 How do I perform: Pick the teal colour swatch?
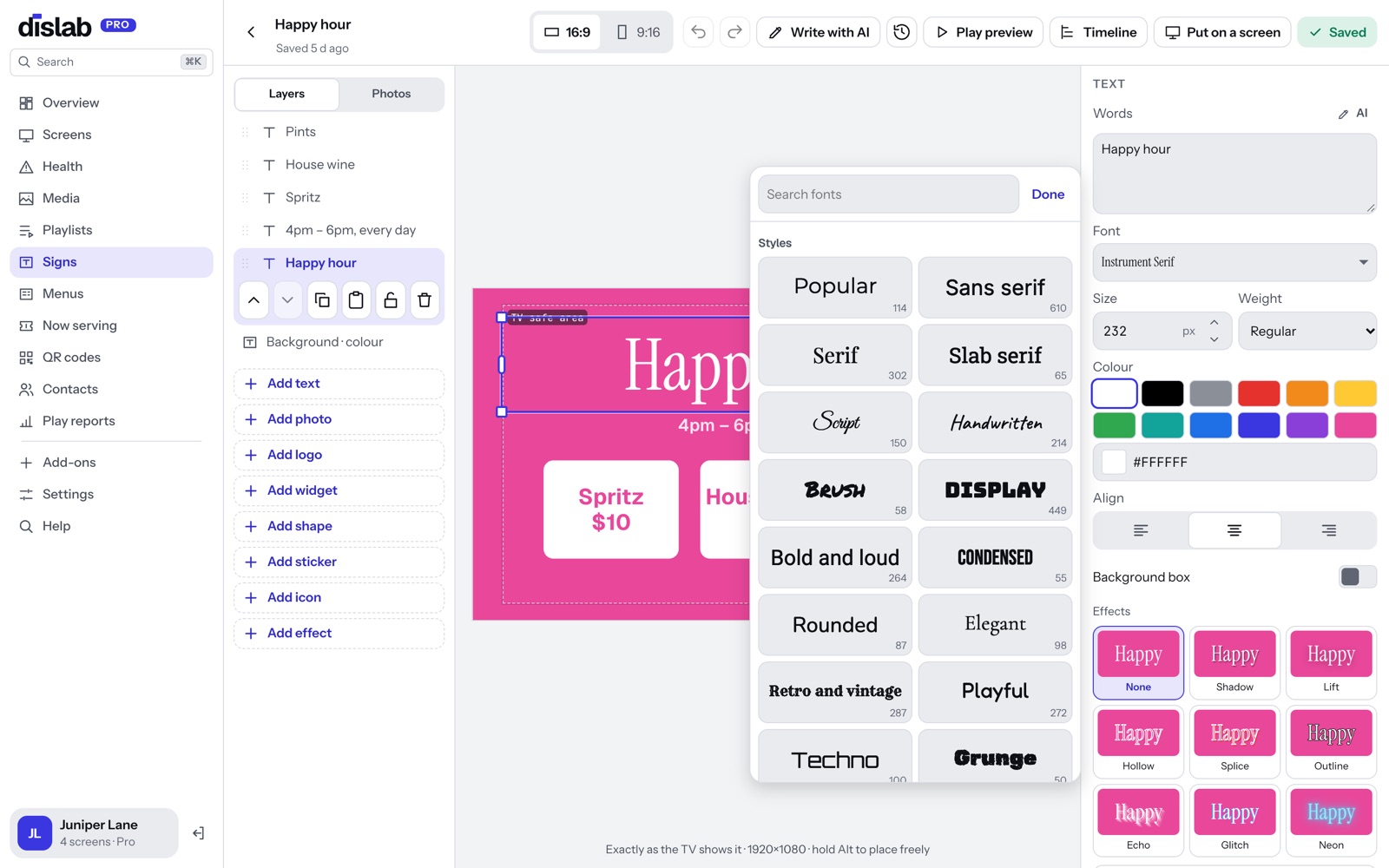pyautogui.click(x=1162, y=425)
